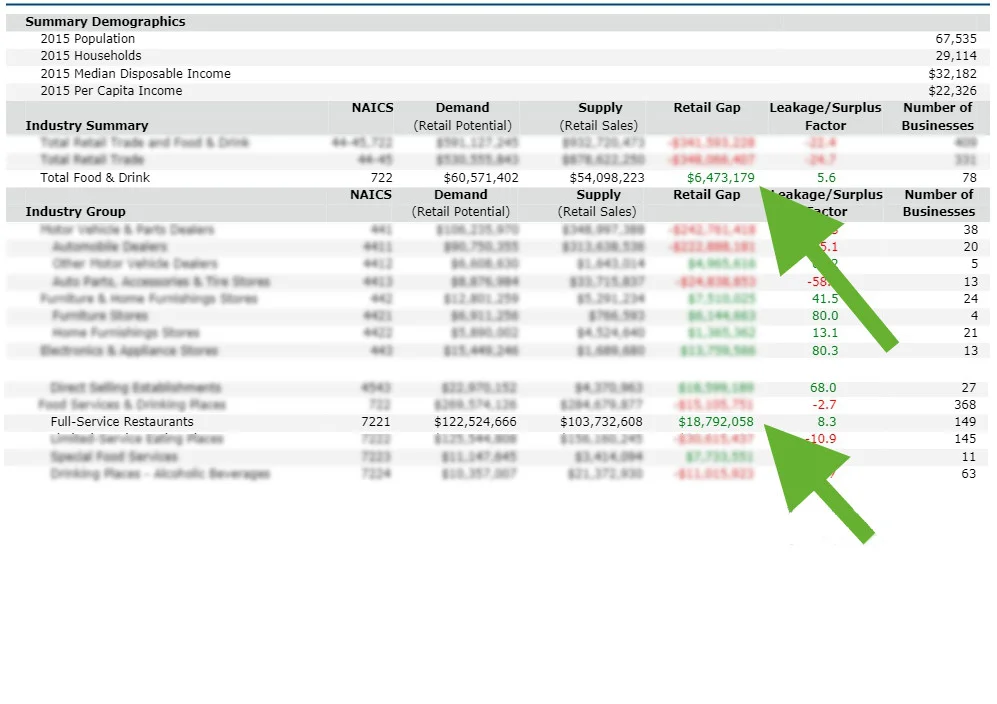The height and width of the screenshot is (704, 997).
Task: Click the Industry Group section heading
Action: tap(76, 212)
